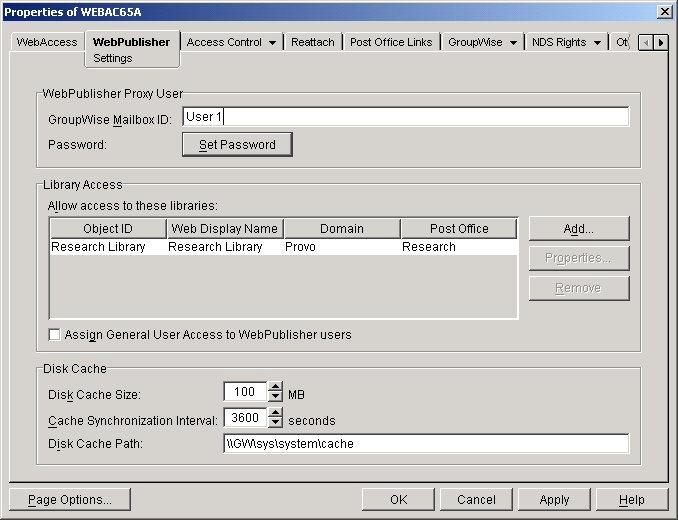Decrease Cache Synchronization Interval down arrow
This screenshot has width=678, height=520.
tap(275, 422)
